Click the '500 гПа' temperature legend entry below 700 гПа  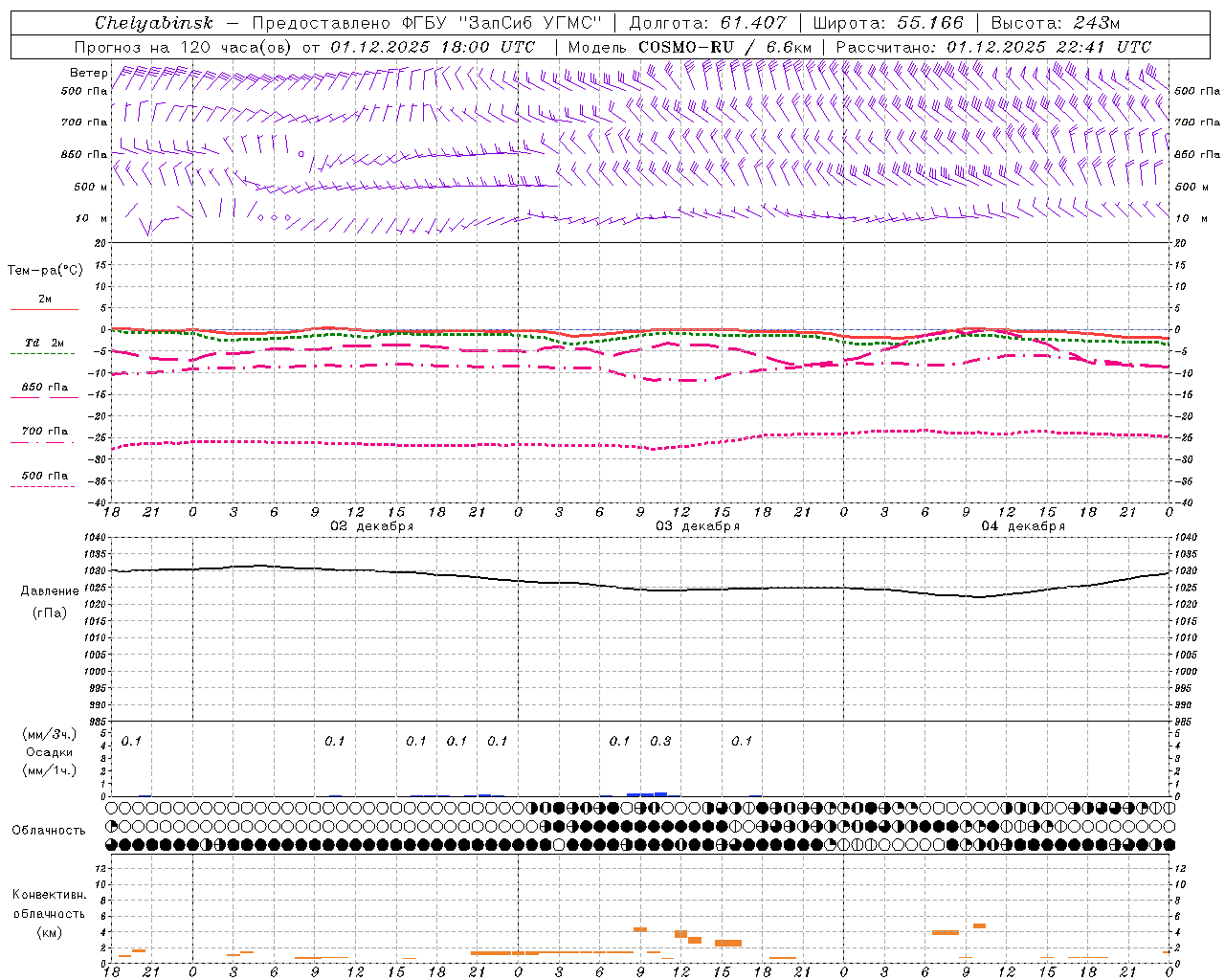tap(45, 476)
